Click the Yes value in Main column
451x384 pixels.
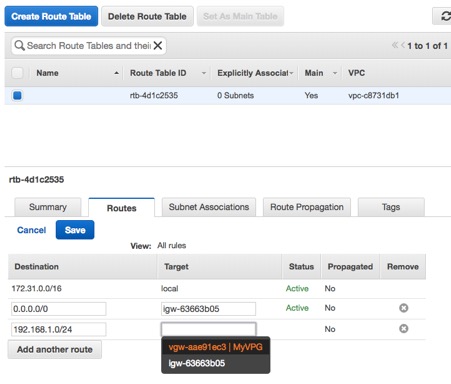click(x=311, y=95)
